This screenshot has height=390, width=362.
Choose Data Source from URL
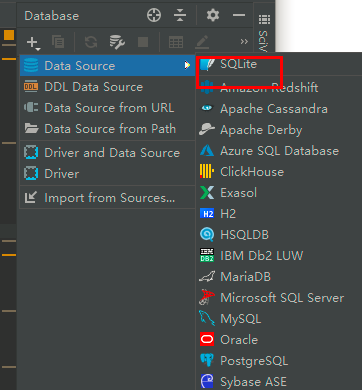108,108
